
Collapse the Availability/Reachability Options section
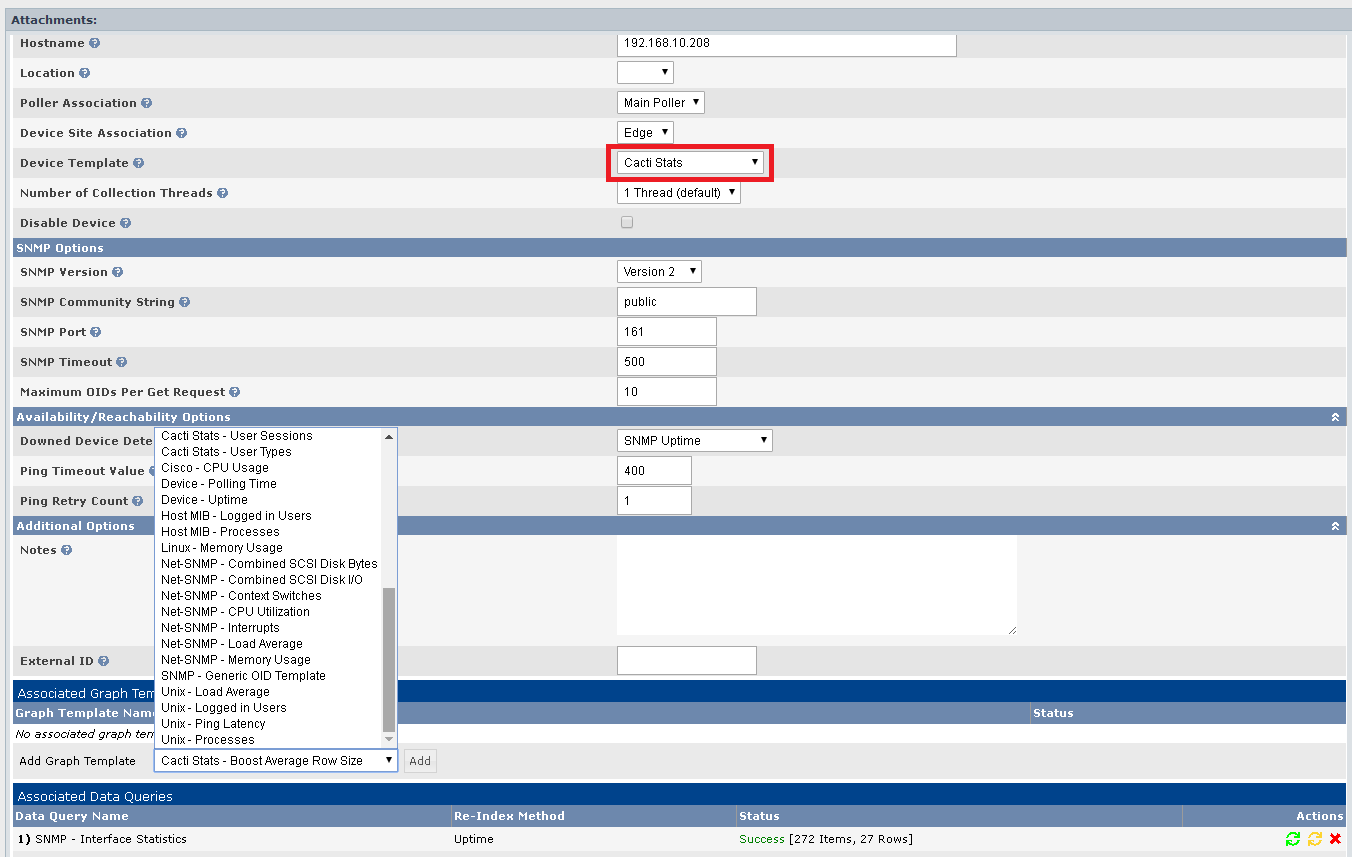click(x=1334, y=417)
